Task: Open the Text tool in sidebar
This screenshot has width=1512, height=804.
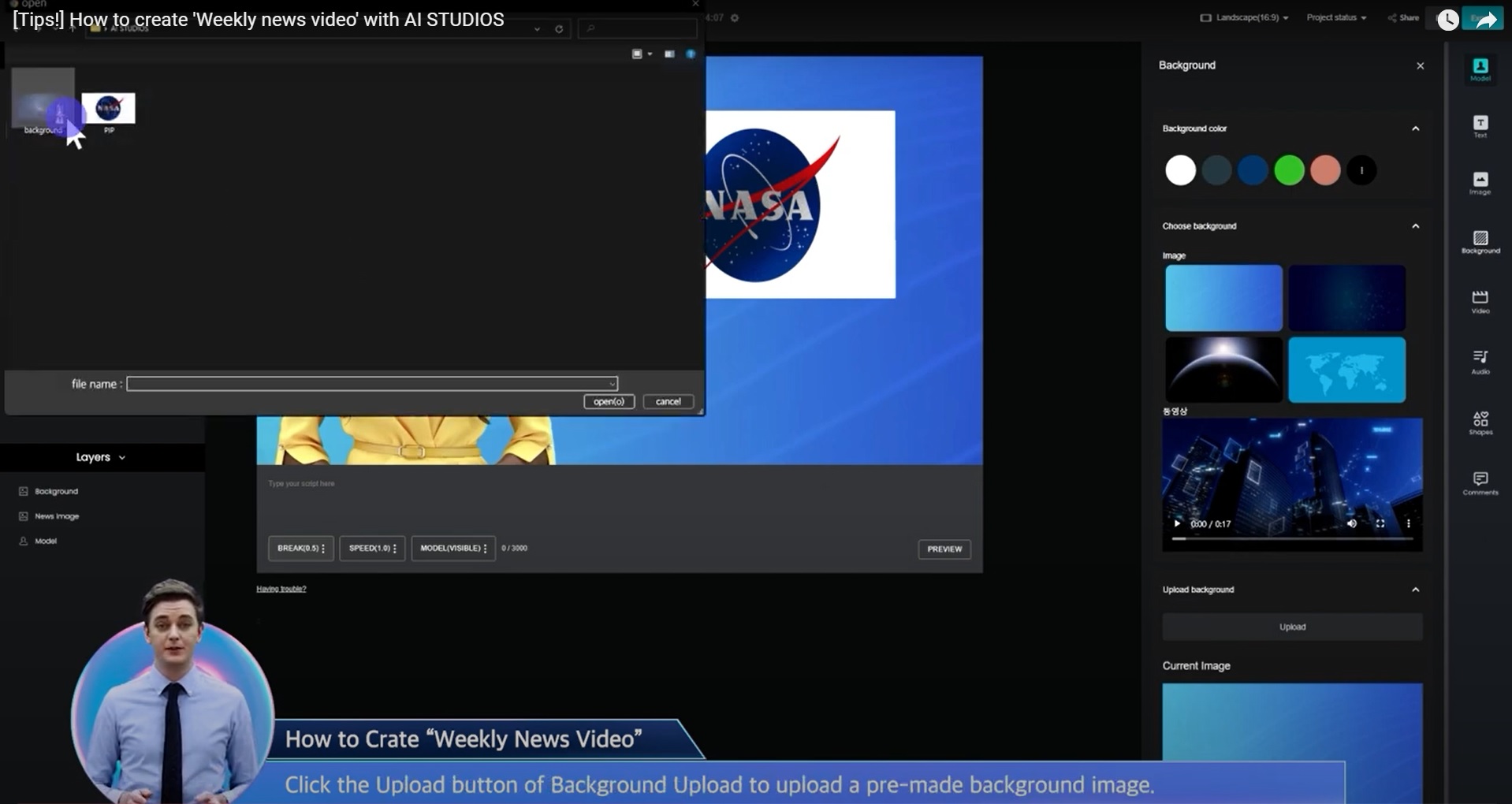Action: coord(1480,126)
